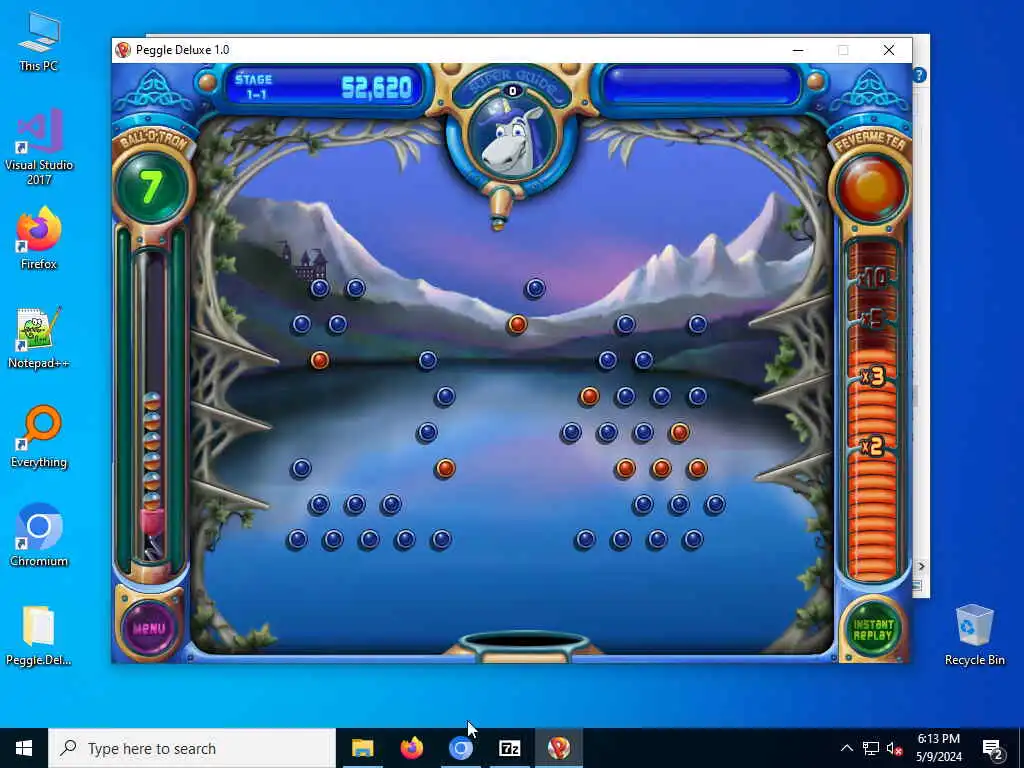Click the orange peg below the launcher
Screen dimensions: 1024x768
click(x=517, y=324)
